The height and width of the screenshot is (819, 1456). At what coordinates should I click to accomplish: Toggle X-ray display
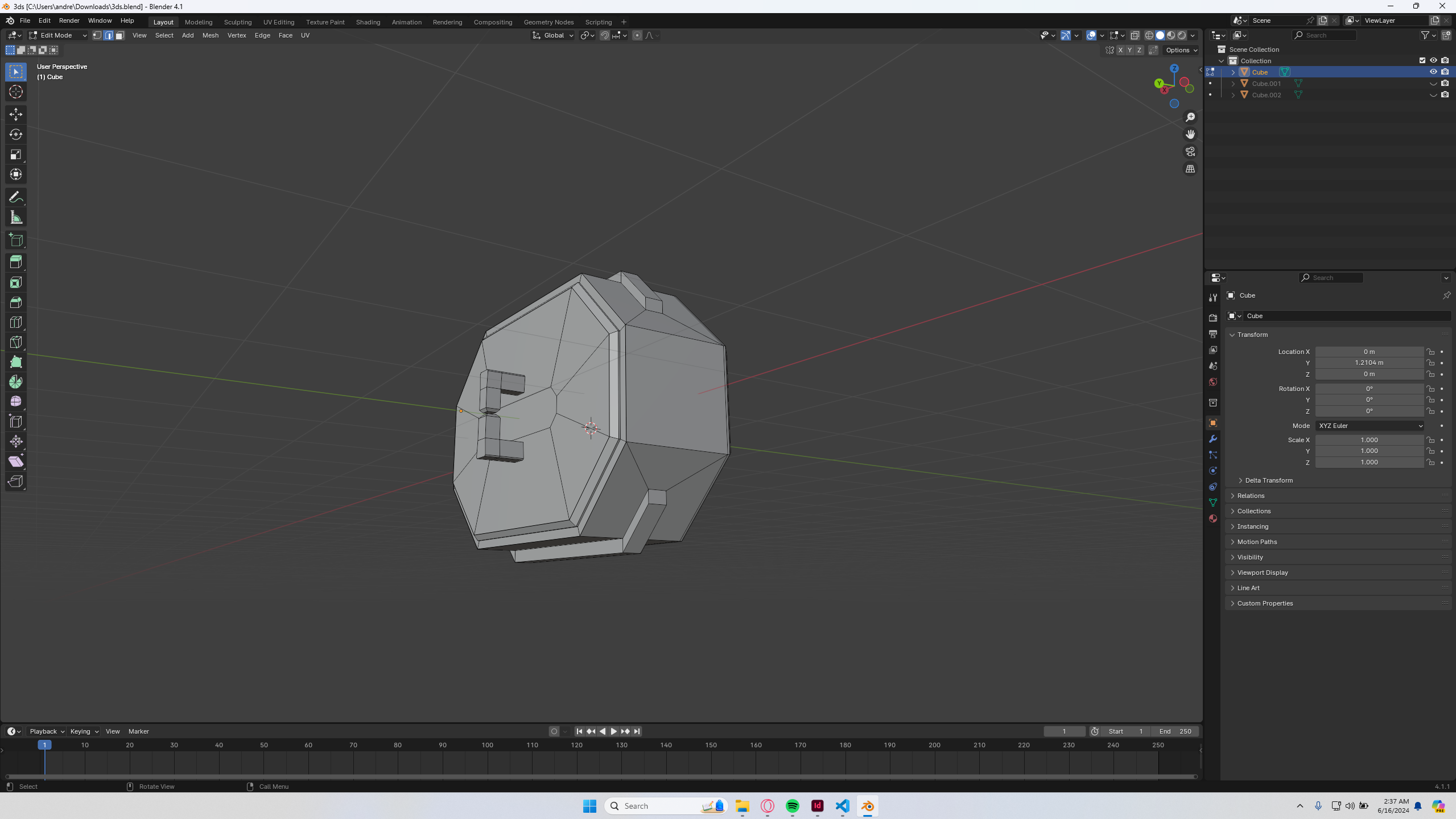[x=1135, y=35]
